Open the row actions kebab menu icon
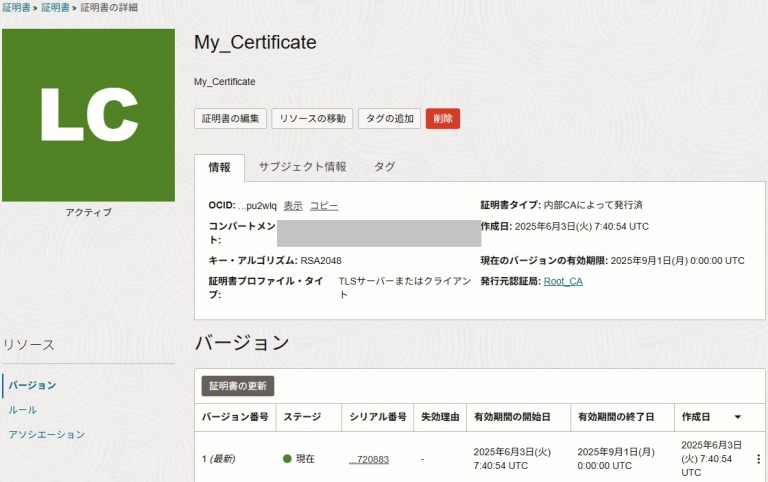The image size is (768, 482). (x=758, y=459)
